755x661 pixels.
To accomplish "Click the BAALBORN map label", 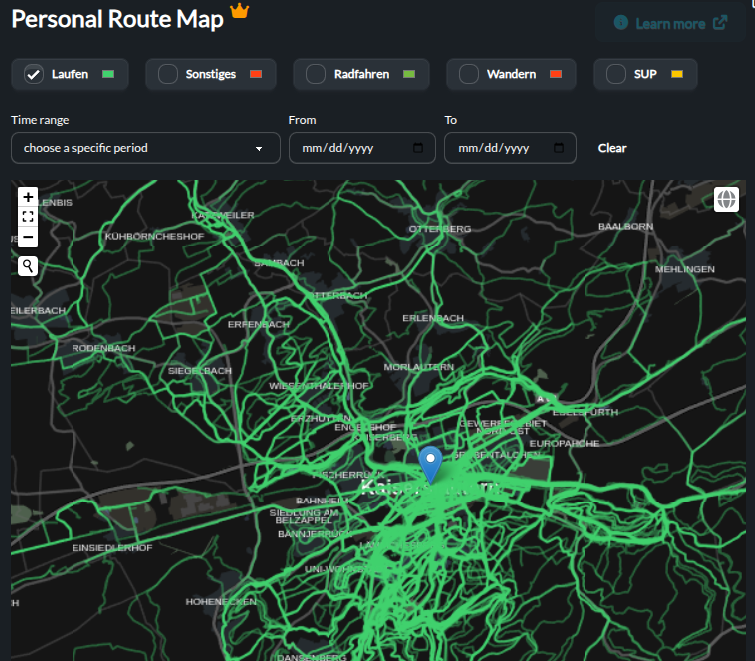I will click(625, 226).
